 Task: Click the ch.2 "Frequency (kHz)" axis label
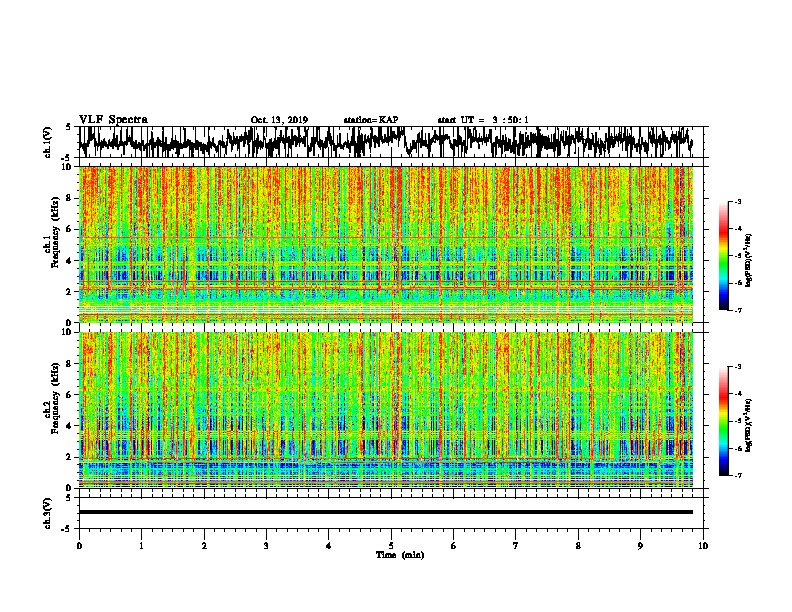pos(55,398)
